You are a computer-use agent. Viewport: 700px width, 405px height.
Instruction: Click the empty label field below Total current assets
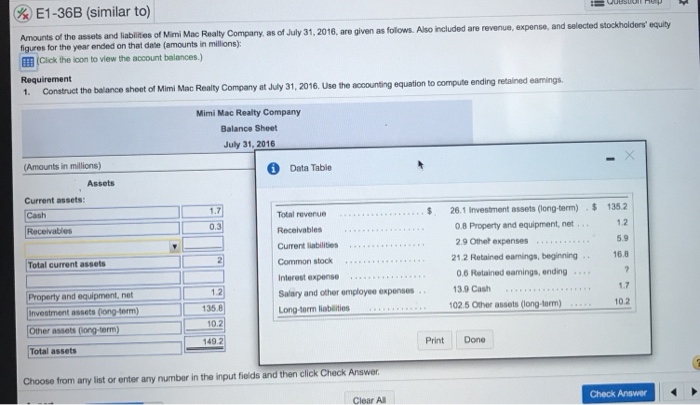click(x=103, y=279)
